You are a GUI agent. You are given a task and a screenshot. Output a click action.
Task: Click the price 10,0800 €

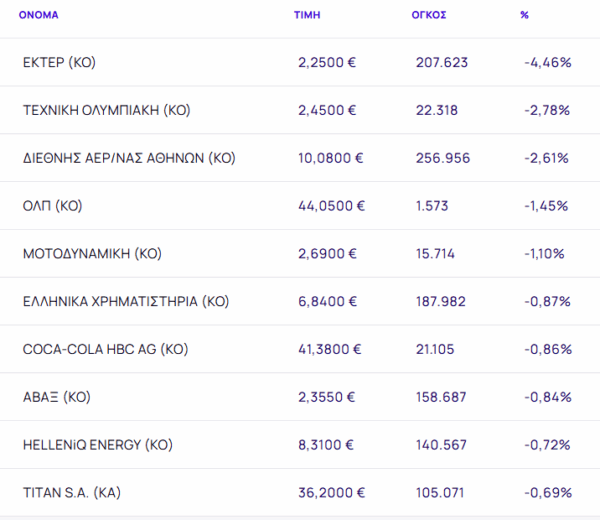pos(331,158)
